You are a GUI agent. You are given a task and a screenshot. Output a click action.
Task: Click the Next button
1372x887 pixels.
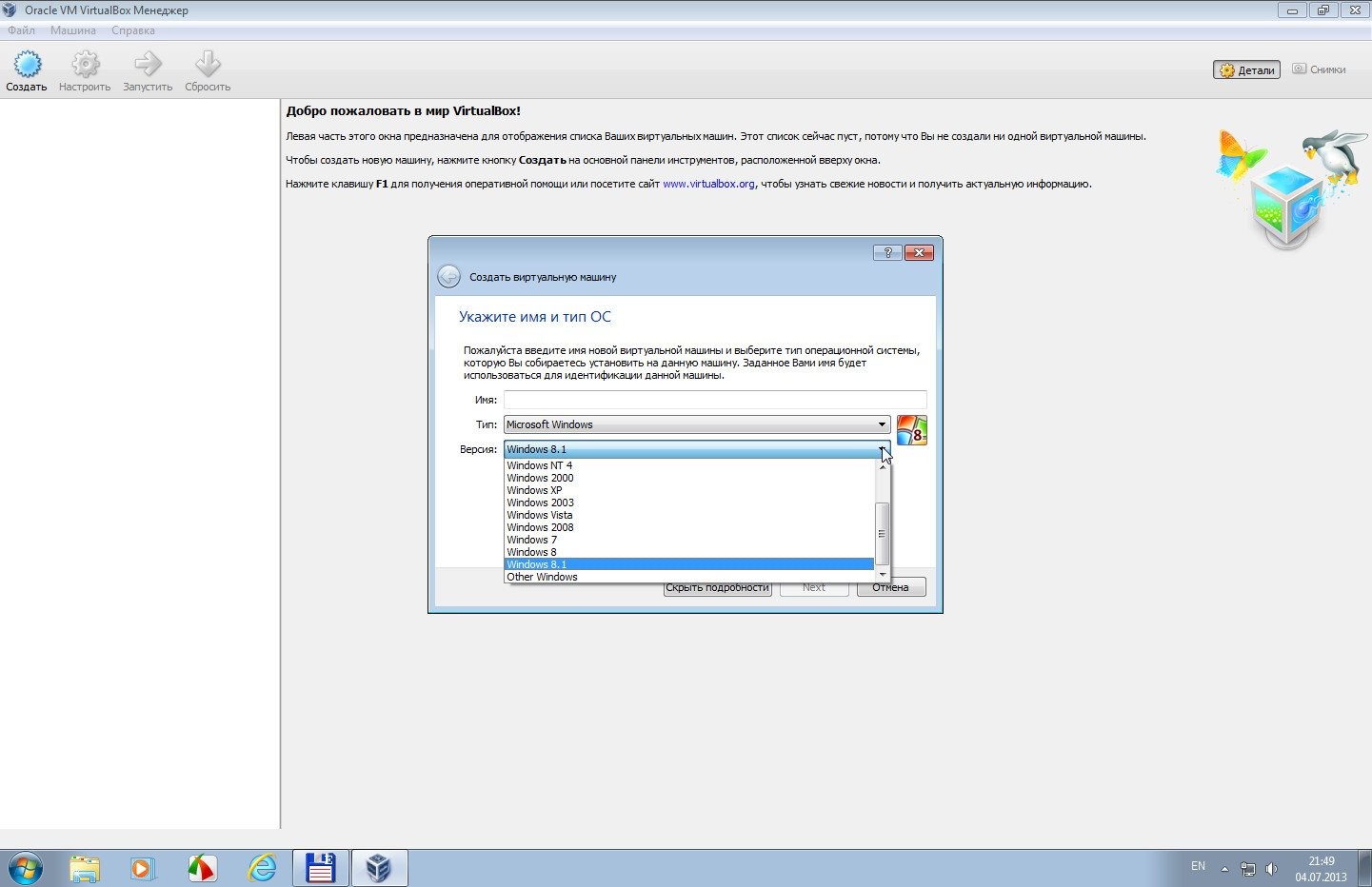[x=814, y=587]
